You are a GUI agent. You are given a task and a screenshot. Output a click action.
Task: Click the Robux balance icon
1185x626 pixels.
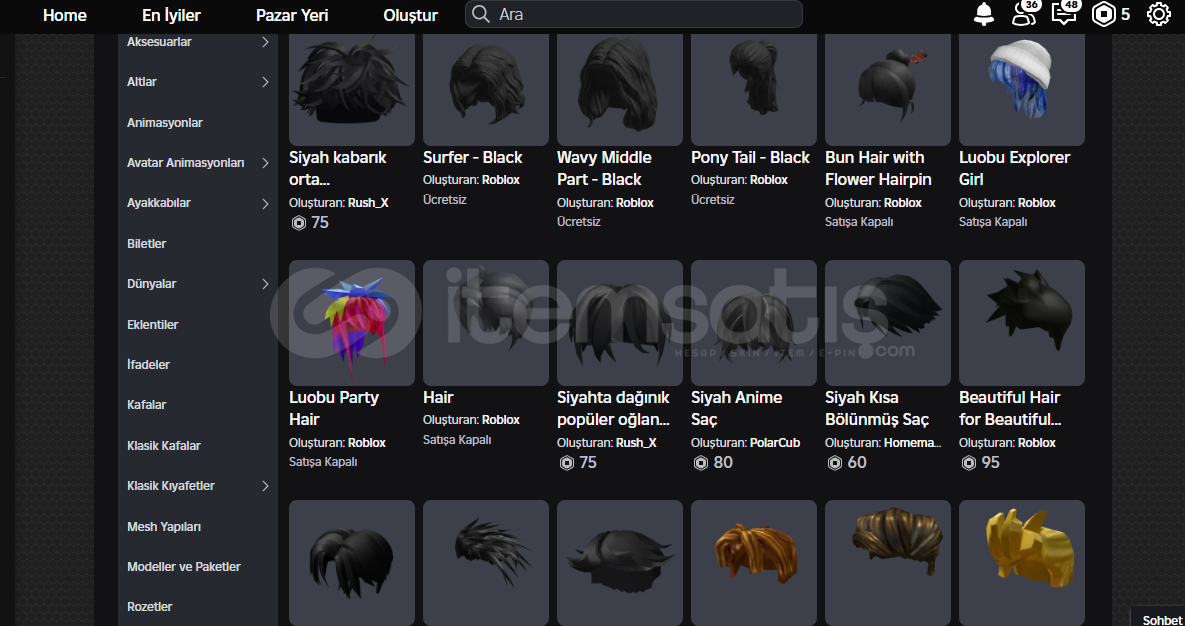(x=1103, y=14)
